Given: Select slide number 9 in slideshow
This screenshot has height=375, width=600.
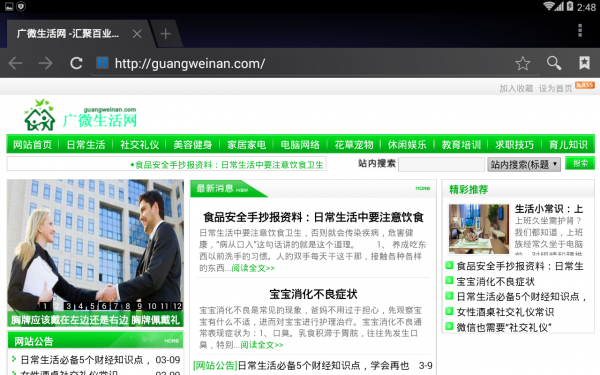Looking at the screenshot, I should 140,306.
